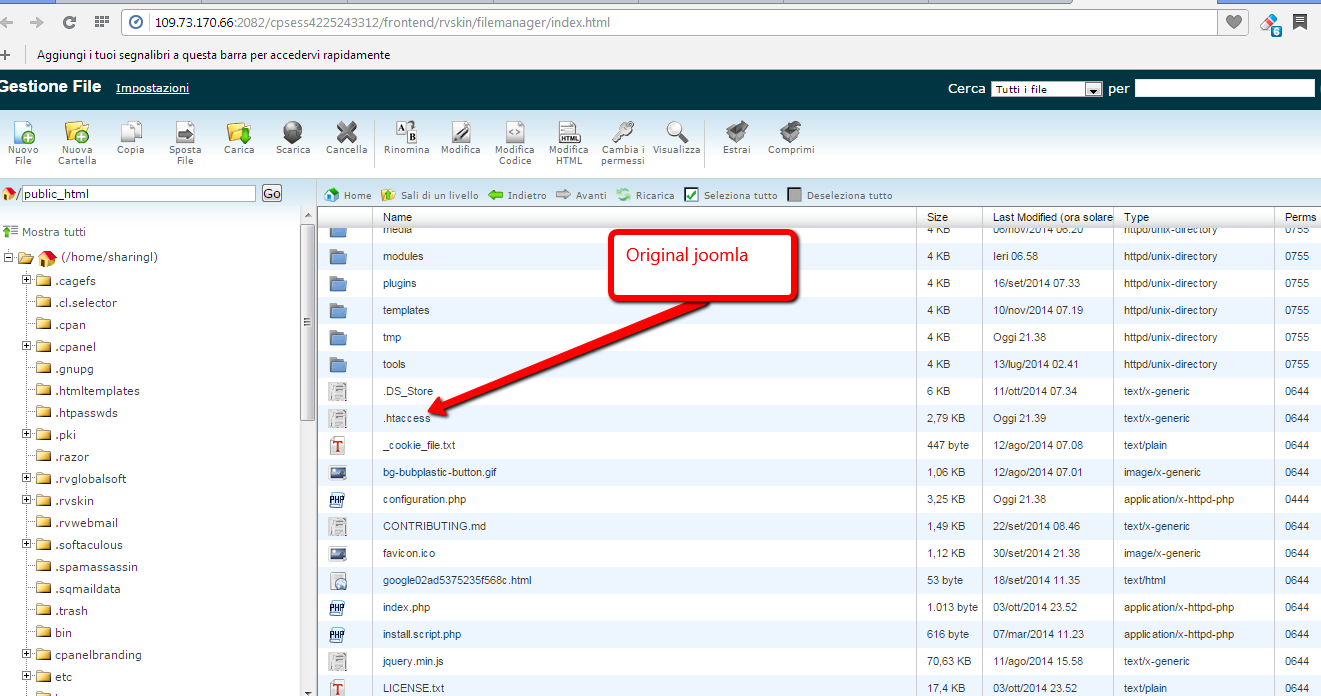The width and height of the screenshot is (1321, 696).
Task: Sort files by Perms column
Action: tap(1300, 217)
